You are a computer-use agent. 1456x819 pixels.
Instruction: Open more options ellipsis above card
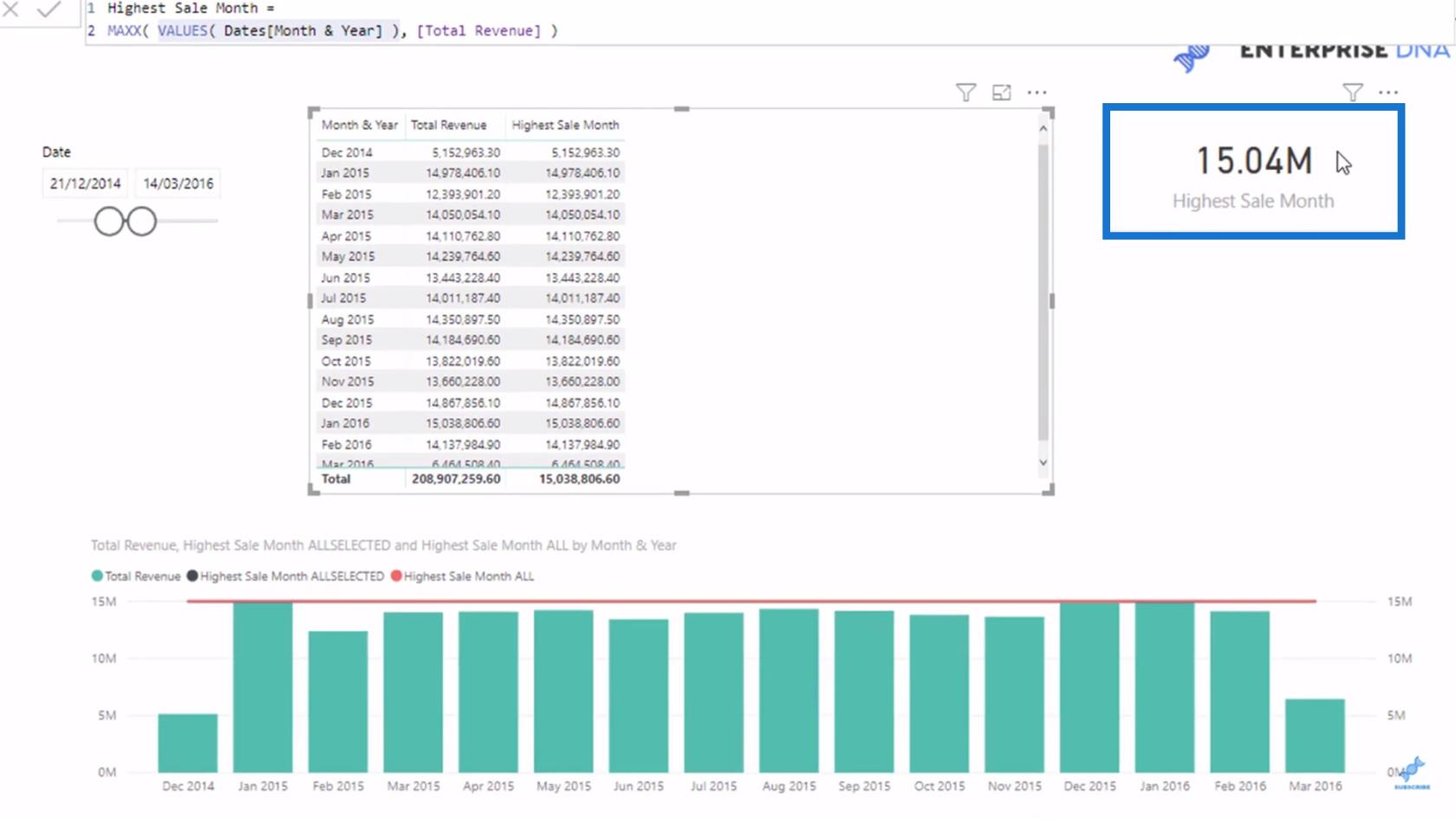click(1388, 92)
